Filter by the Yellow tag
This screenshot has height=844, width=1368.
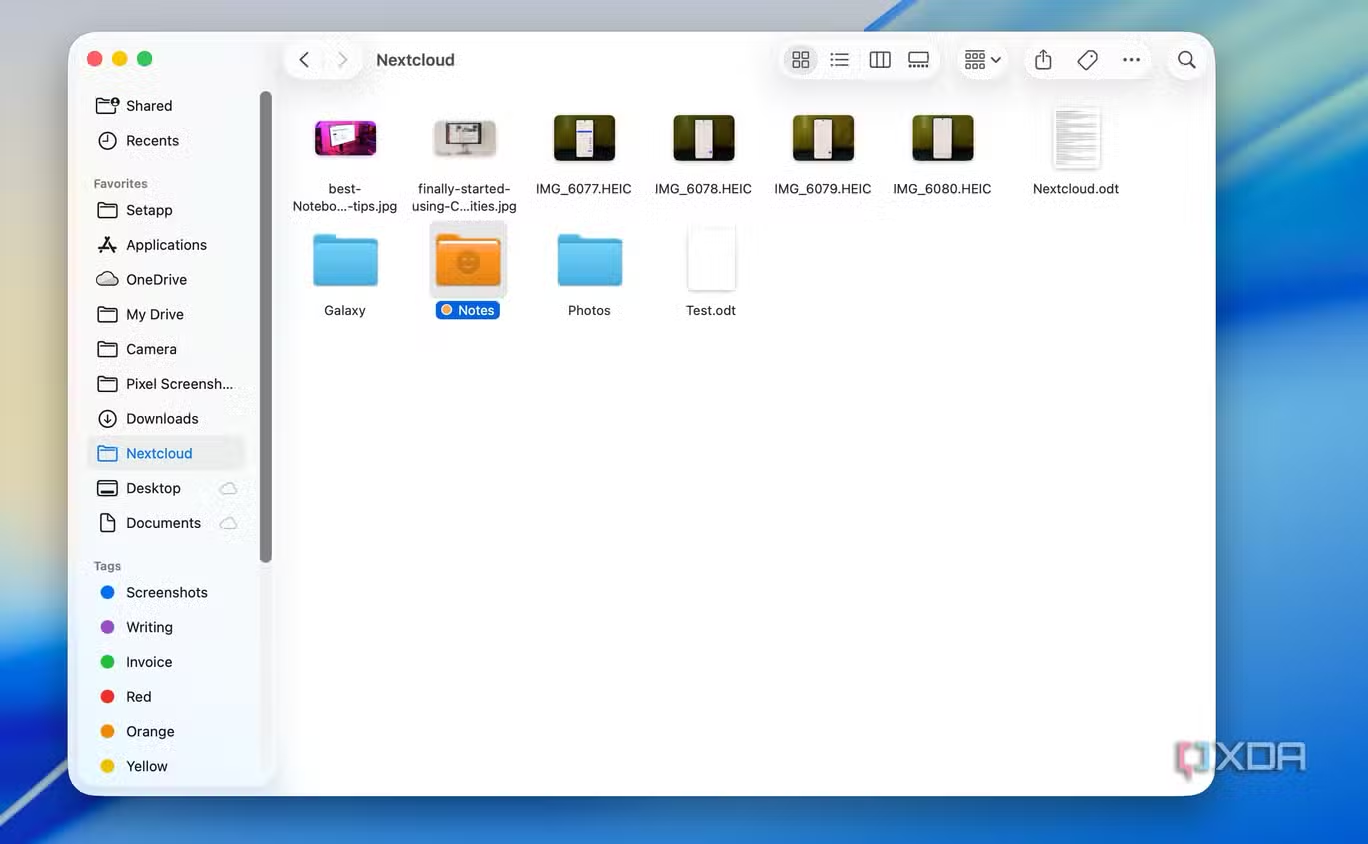click(166, 767)
